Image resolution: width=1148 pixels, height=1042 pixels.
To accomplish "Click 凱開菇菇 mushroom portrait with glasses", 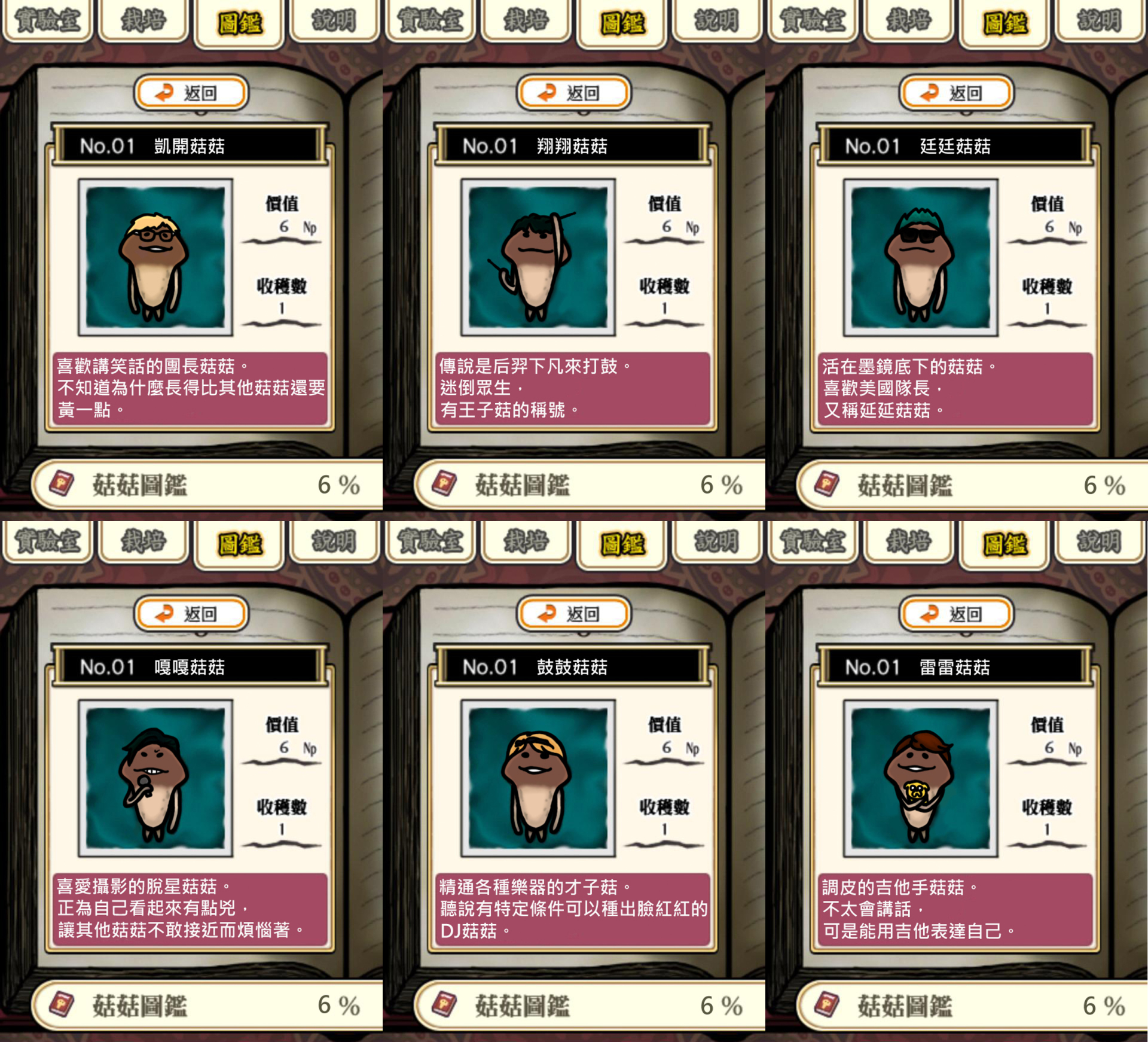I will click(x=155, y=257).
